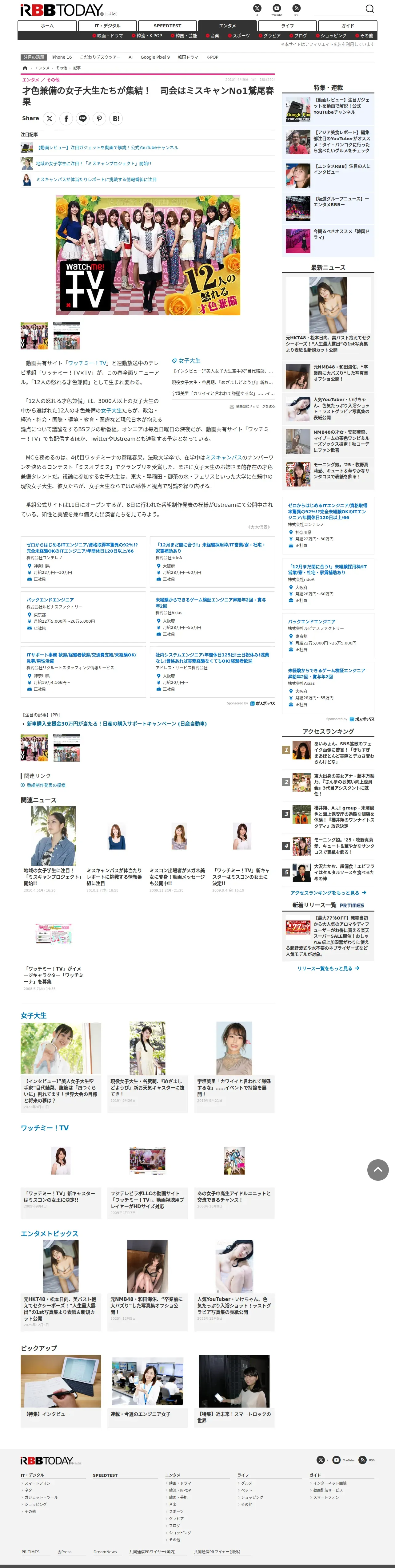Viewport: 395px width, 1568px height.
Task: Click アクセスランキングをもっと見る link
Action: coord(328,893)
